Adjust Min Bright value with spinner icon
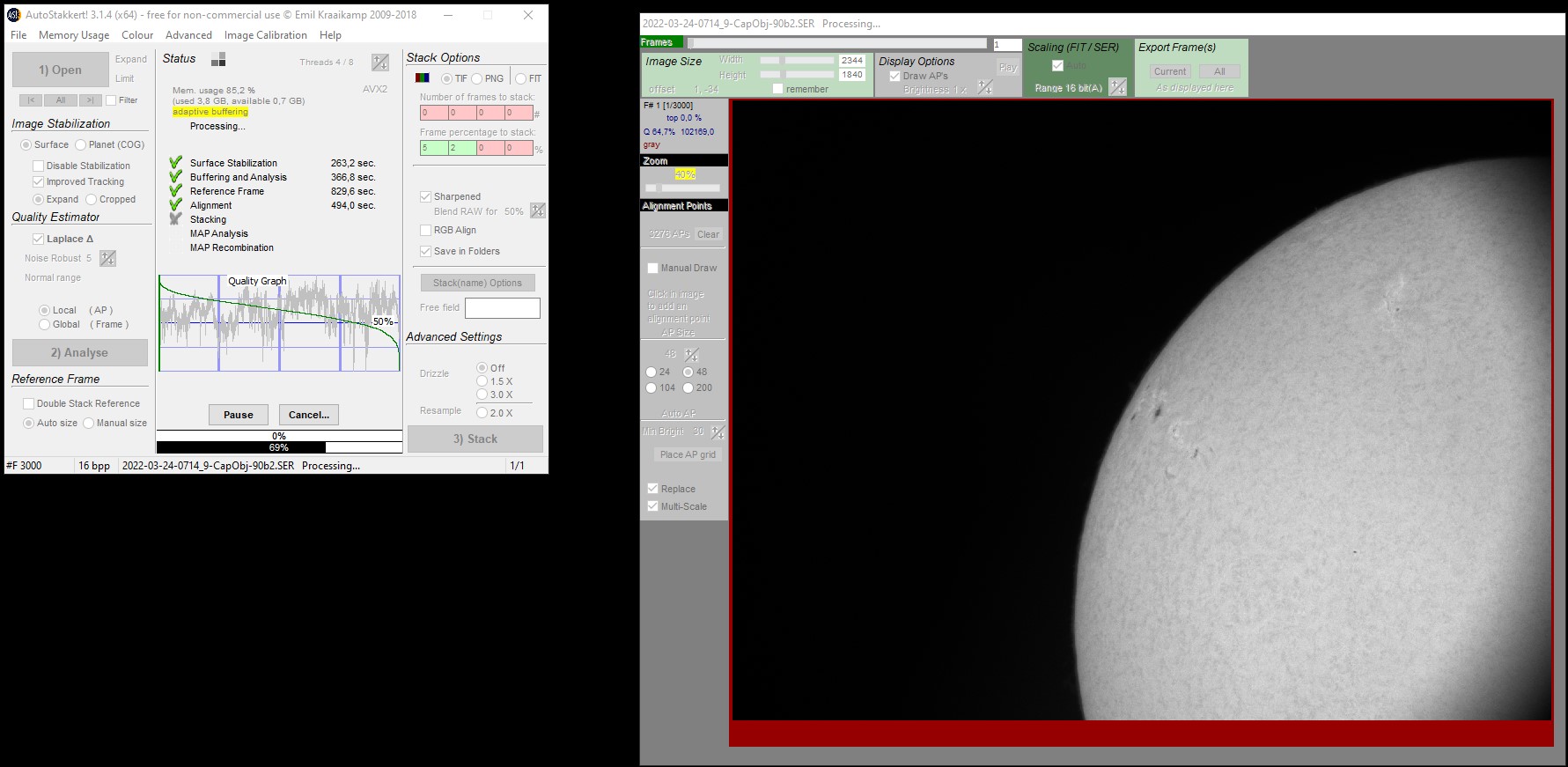The height and width of the screenshot is (767, 1568). (x=718, y=432)
